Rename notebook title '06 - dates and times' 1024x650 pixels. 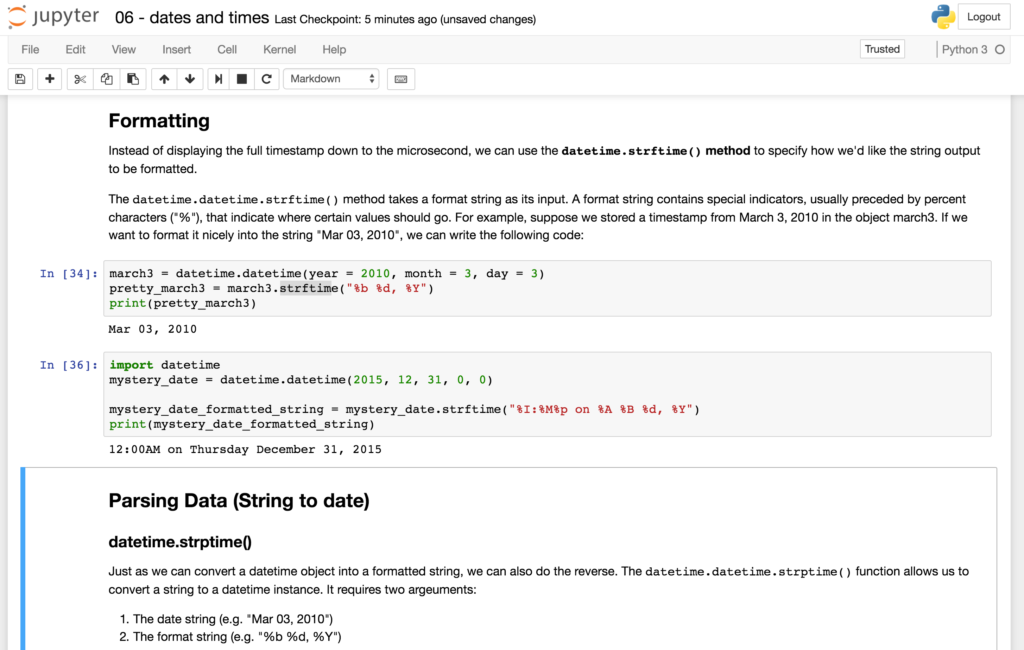192,18
